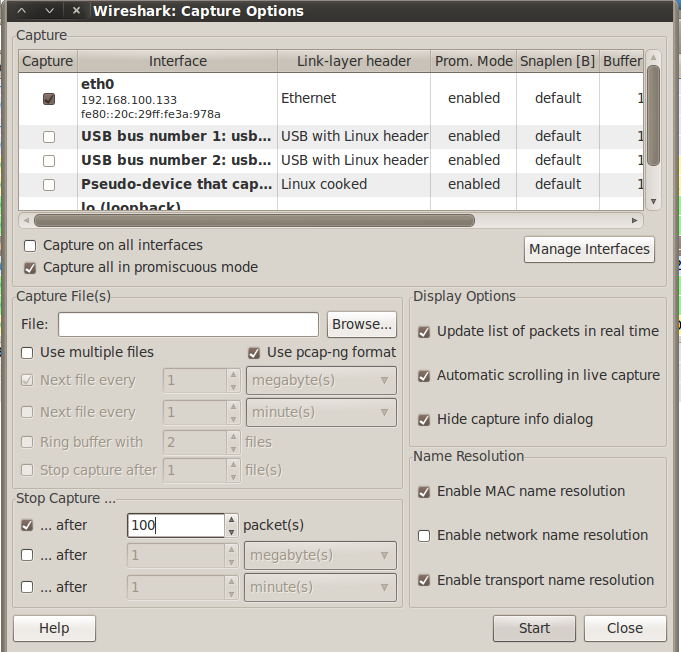Toggle Enable transport name resolution

[x=424, y=580]
